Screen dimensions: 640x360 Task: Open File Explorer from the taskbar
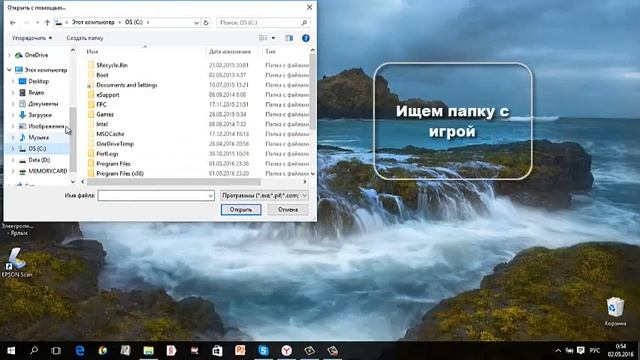click(148, 350)
